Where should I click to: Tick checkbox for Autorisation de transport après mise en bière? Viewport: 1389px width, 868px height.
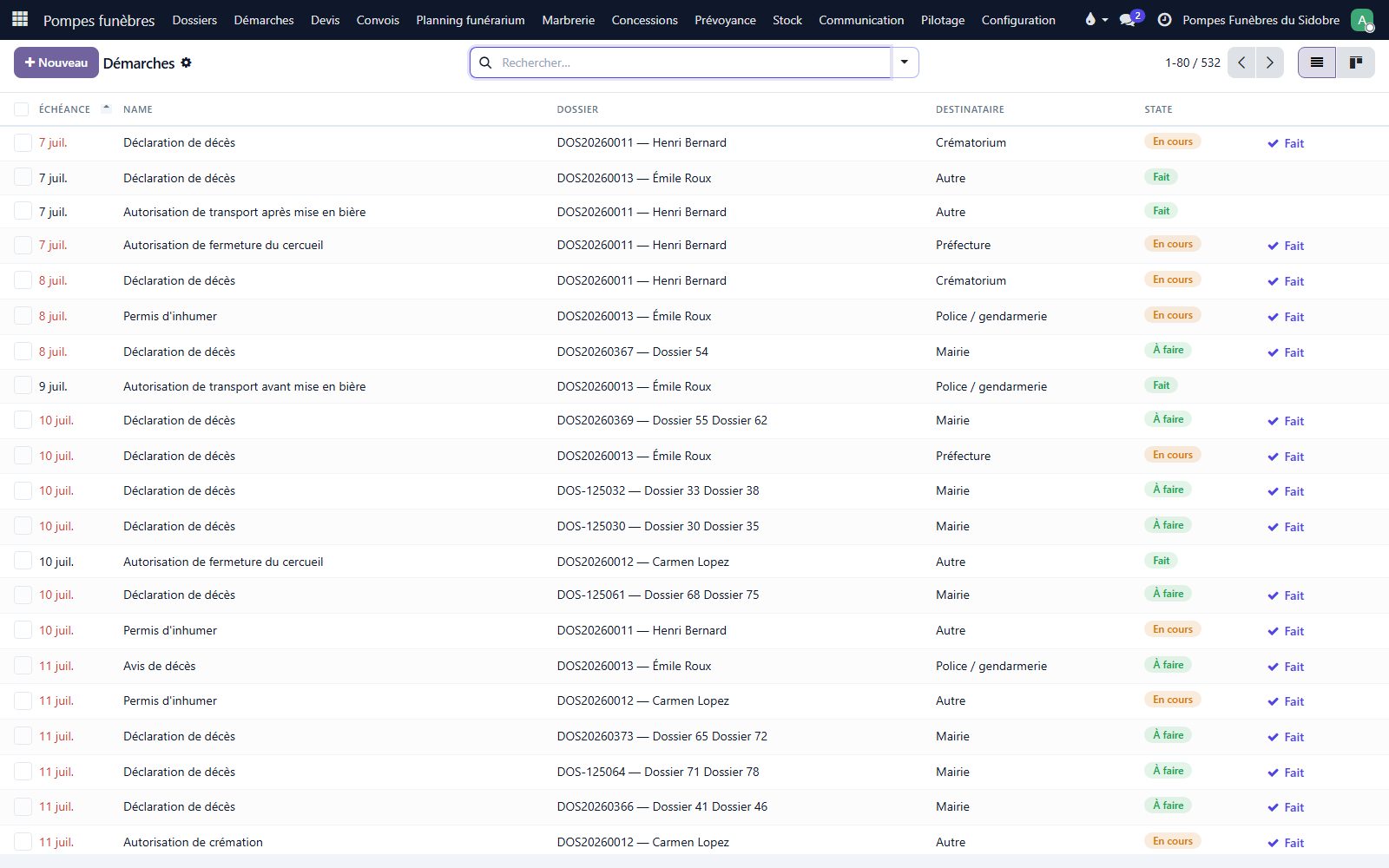pyautogui.click(x=23, y=212)
